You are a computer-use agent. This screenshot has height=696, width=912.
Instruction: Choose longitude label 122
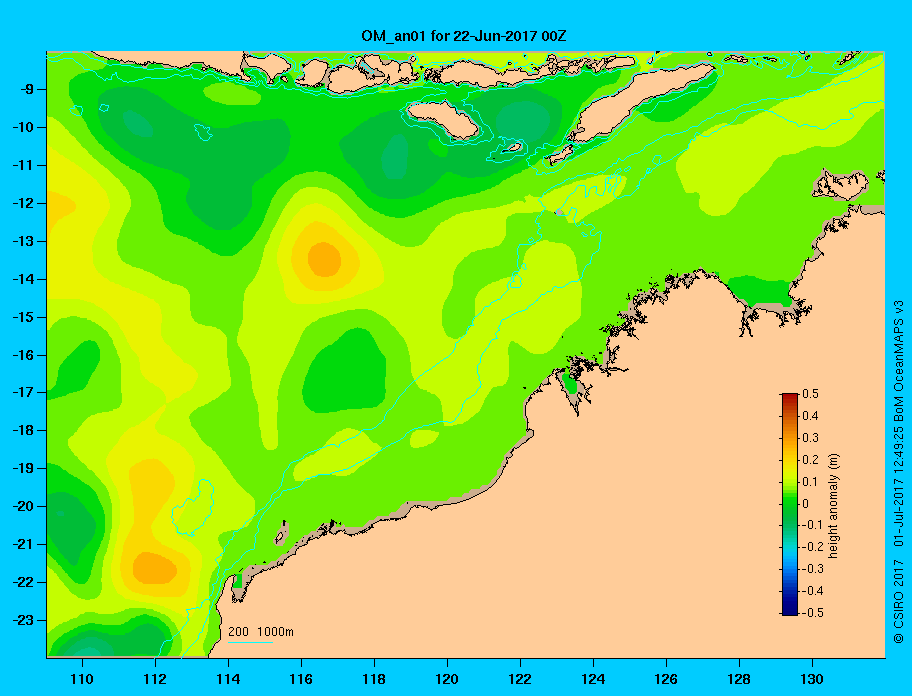pyautogui.click(x=520, y=679)
